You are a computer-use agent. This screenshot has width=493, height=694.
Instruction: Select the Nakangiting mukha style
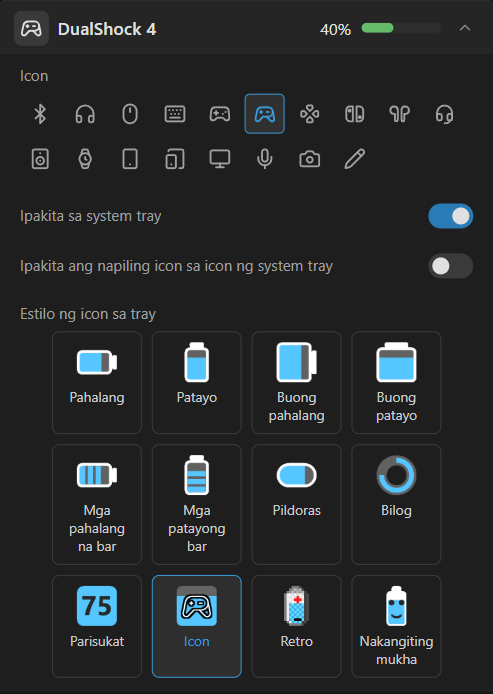397,626
